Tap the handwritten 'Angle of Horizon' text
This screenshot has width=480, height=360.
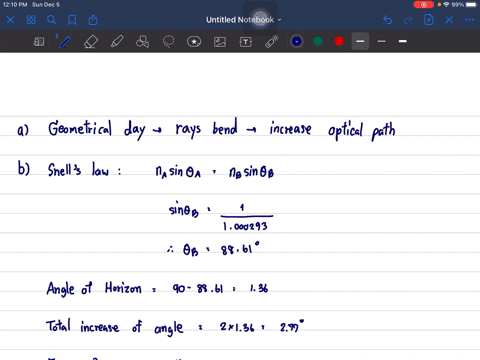(x=94, y=289)
